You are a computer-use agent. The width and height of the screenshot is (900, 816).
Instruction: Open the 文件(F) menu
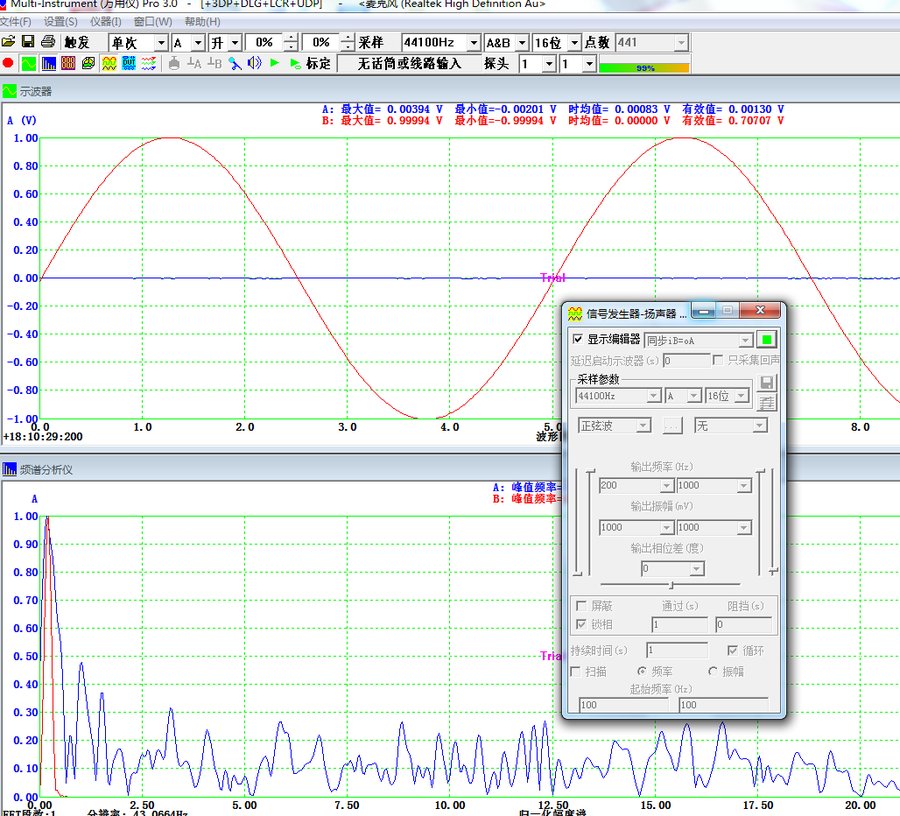15,22
